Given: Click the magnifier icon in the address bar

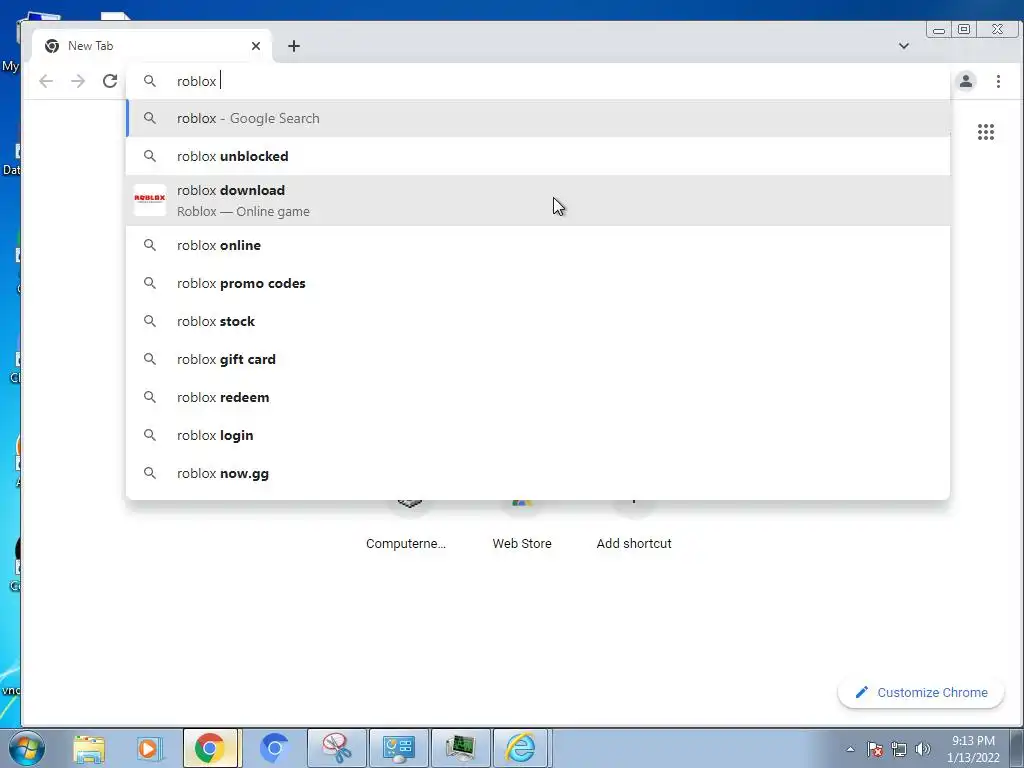Looking at the screenshot, I should (150, 81).
